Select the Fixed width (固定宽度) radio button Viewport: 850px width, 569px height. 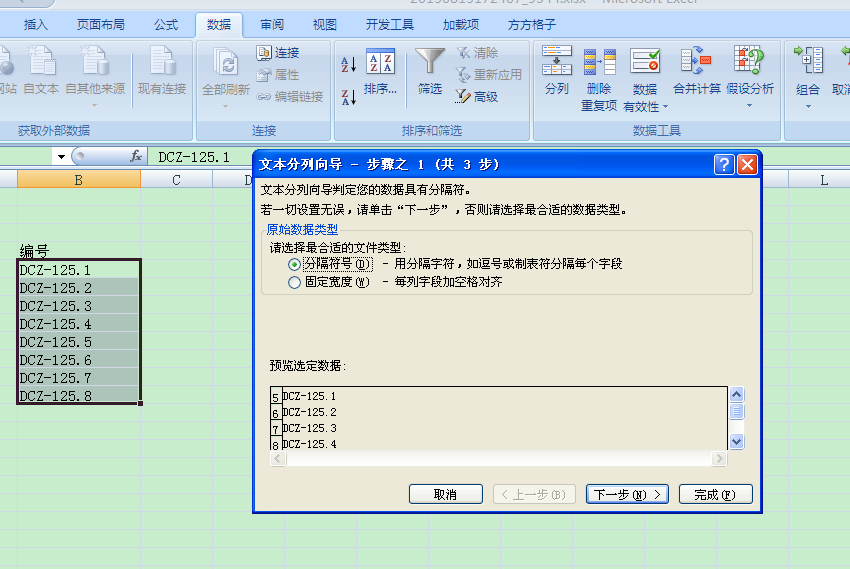pos(294,283)
